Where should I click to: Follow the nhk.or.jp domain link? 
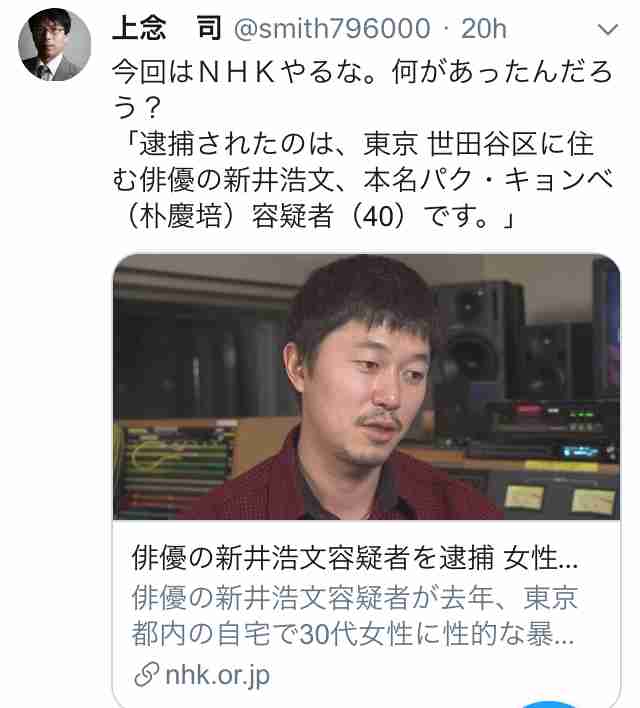[218, 675]
